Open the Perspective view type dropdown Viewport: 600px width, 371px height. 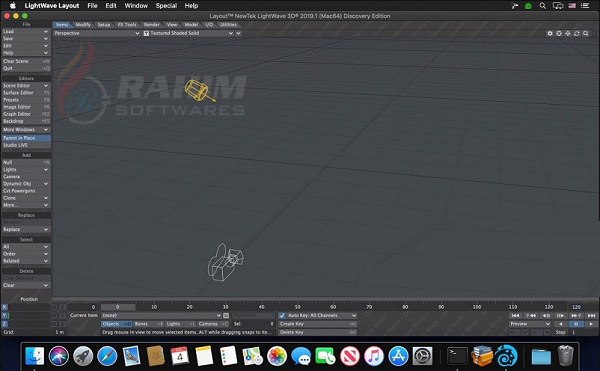(97, 33)
